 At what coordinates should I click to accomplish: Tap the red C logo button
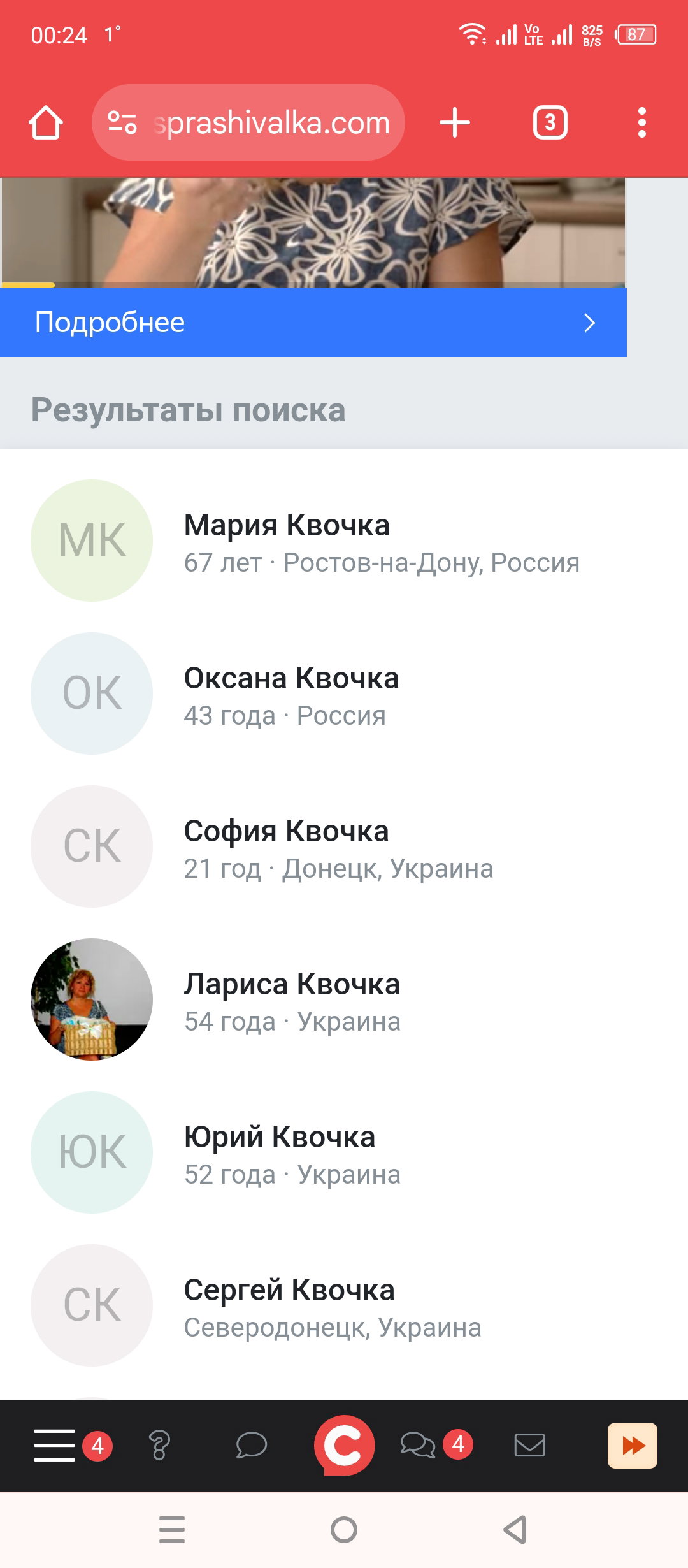pyautogui.click(x=344, y=1445)
